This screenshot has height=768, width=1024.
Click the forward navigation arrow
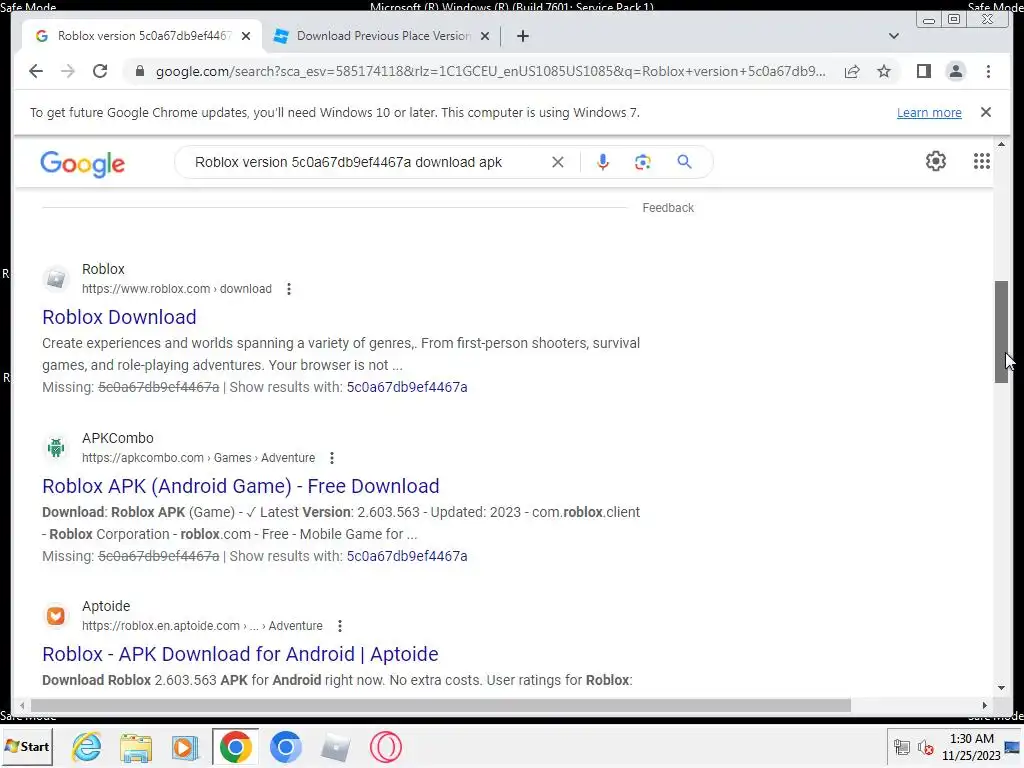[68, 71]
